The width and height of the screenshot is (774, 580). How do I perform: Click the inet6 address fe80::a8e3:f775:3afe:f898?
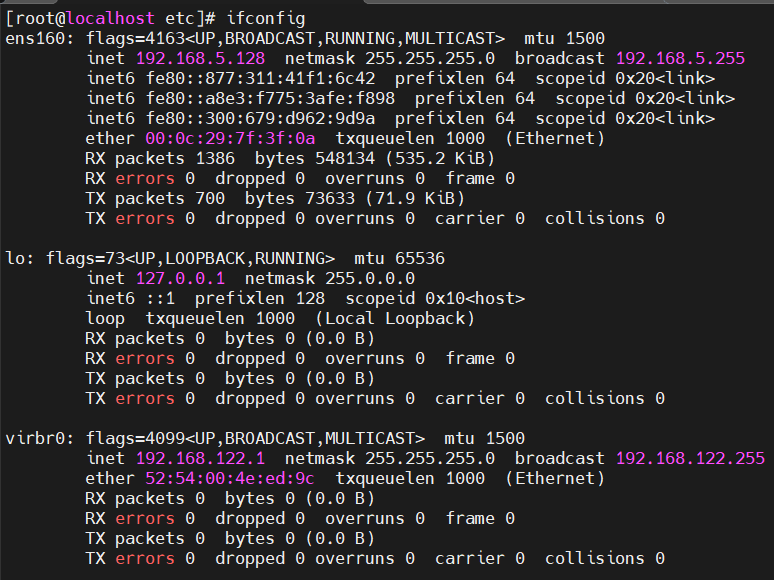pyautogui.click(x=270, y=98)
